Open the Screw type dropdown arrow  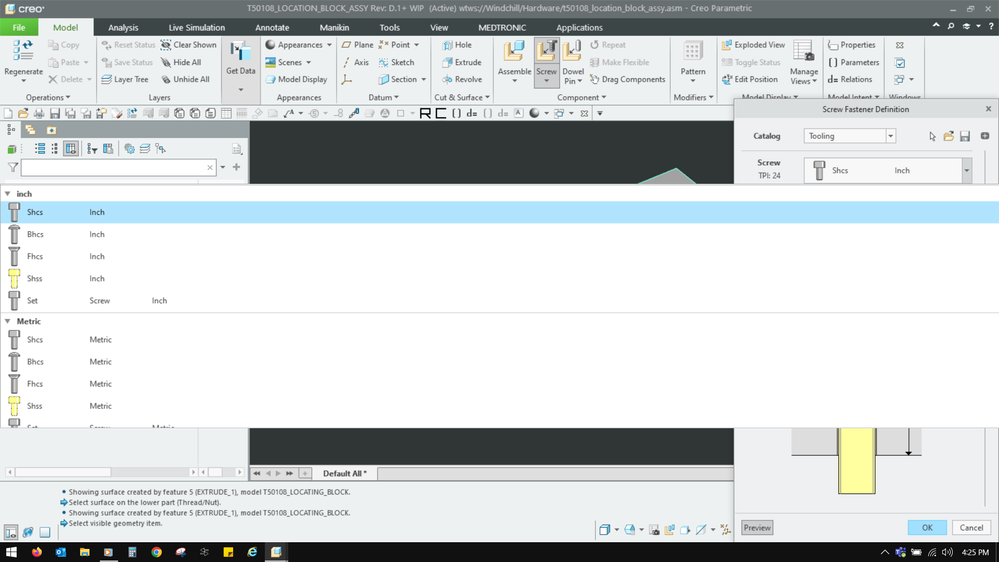pos(967,171)
